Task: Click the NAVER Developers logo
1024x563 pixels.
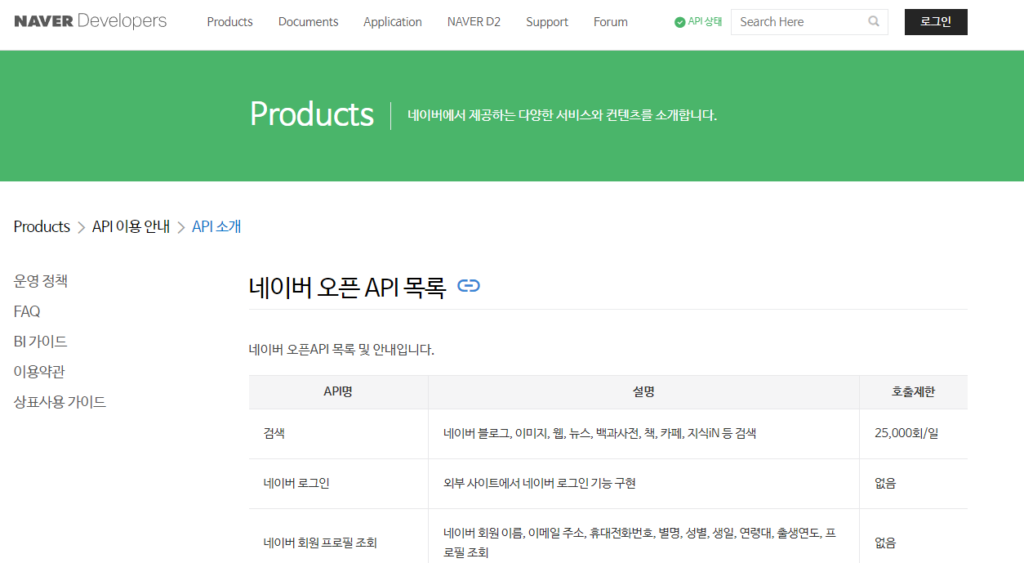Action: point(90,21)
